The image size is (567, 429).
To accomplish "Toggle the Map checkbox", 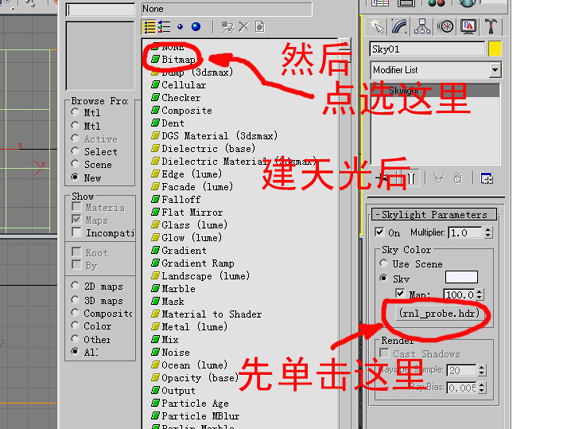I will pos(400,293).
